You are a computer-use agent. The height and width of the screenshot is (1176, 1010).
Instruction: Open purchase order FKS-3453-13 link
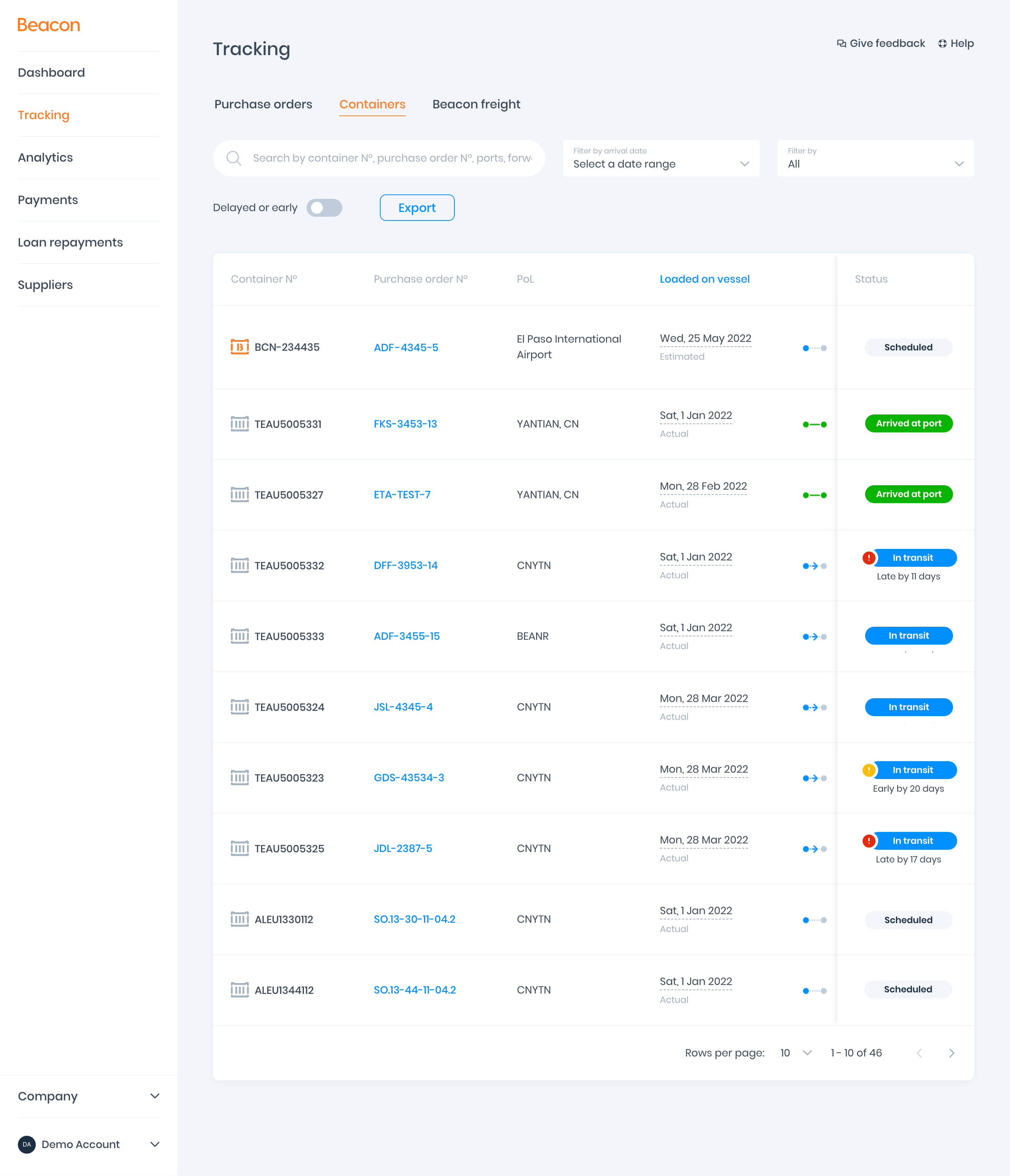pos(405,424)
